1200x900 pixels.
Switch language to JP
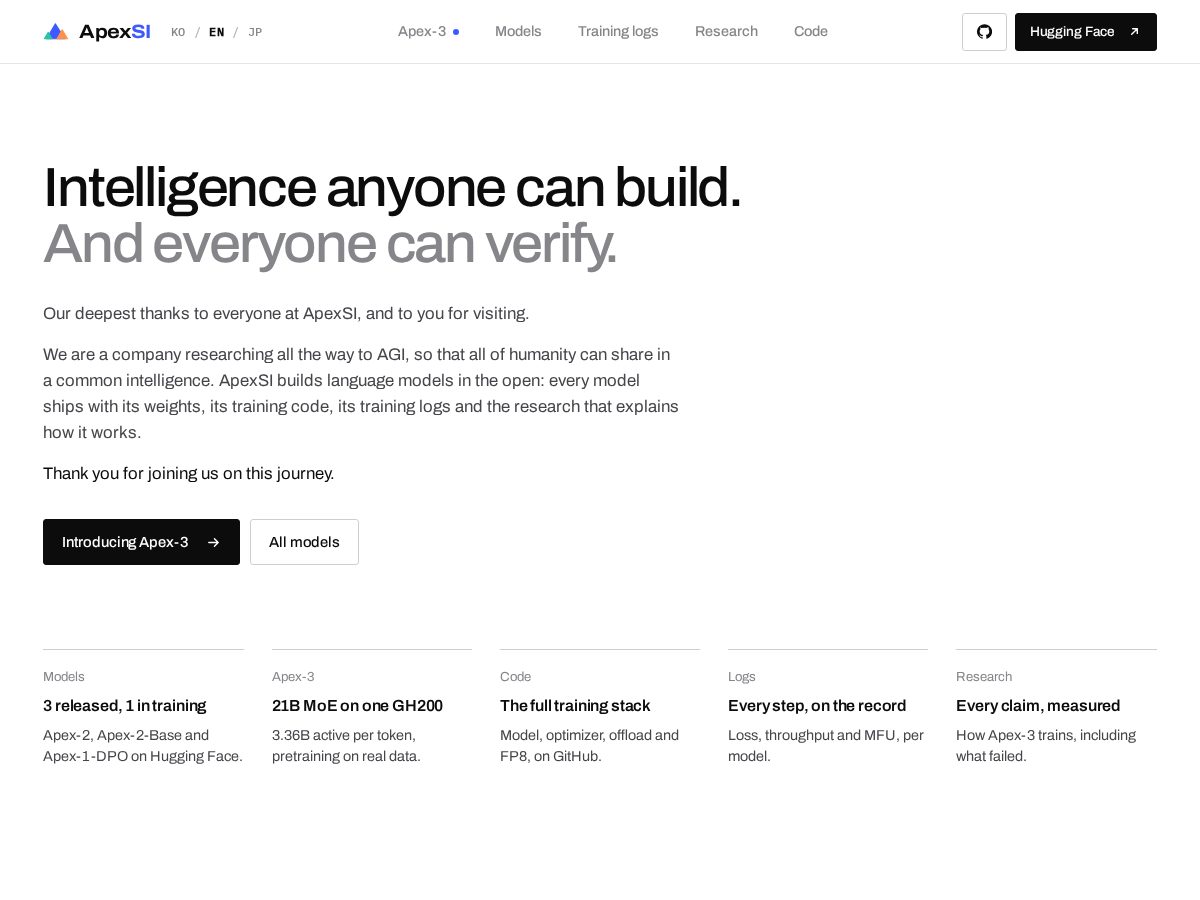pyautogui.click(x=255, y=32)
